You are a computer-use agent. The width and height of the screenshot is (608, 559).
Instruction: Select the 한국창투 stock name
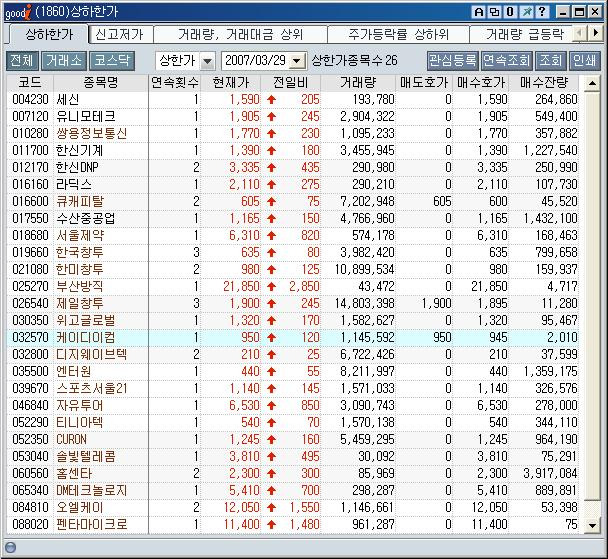(79, 253)
